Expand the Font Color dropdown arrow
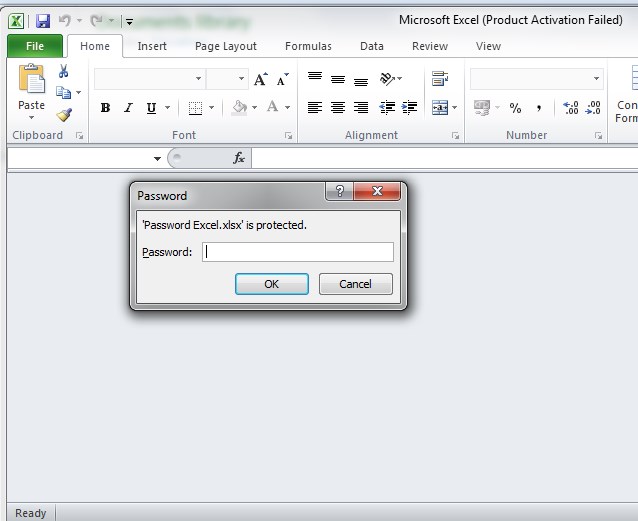638x521 pixels. (x=288, y=108)
